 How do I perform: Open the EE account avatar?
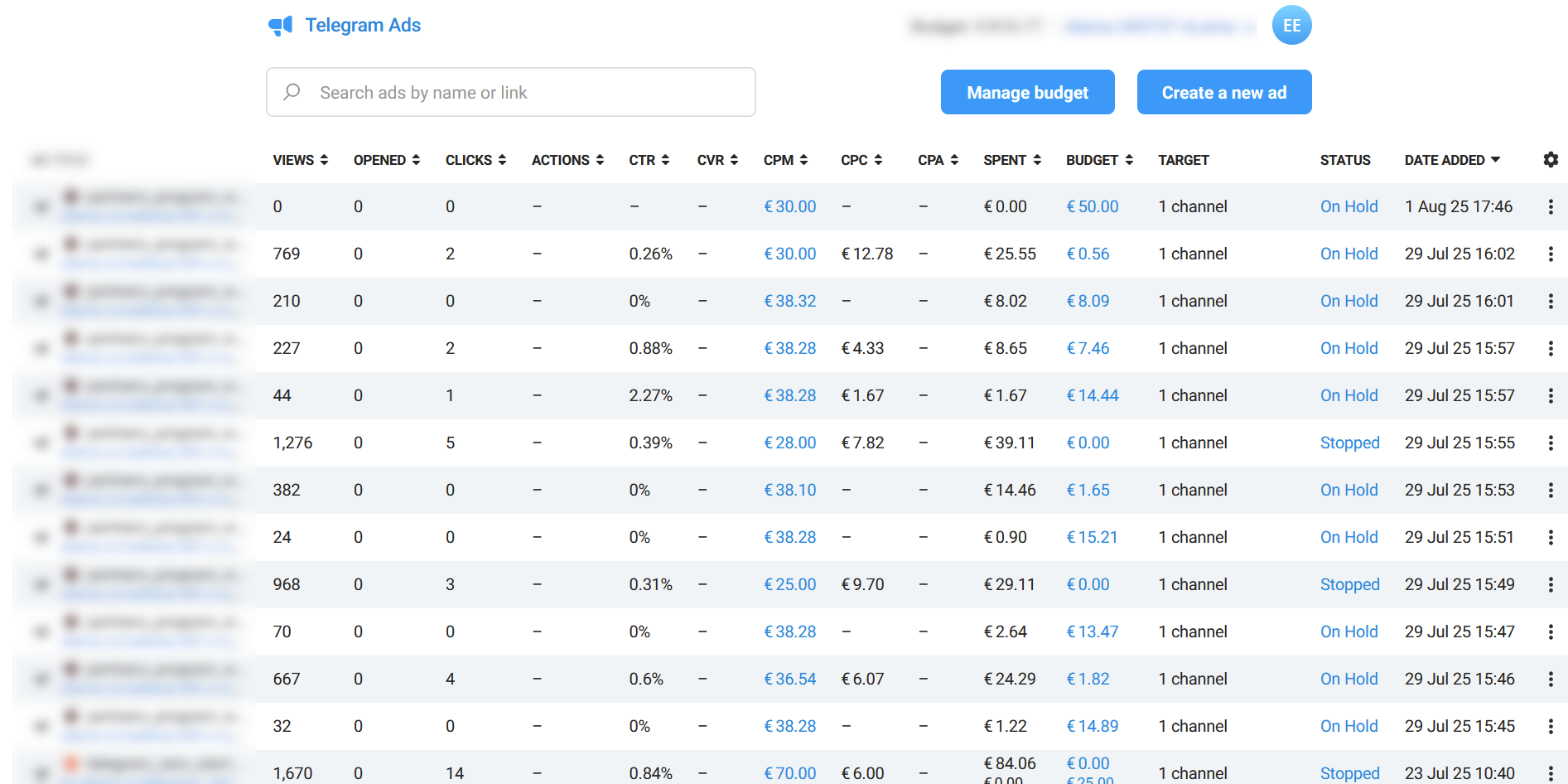pyautogui.click(x=1291, y=26)
